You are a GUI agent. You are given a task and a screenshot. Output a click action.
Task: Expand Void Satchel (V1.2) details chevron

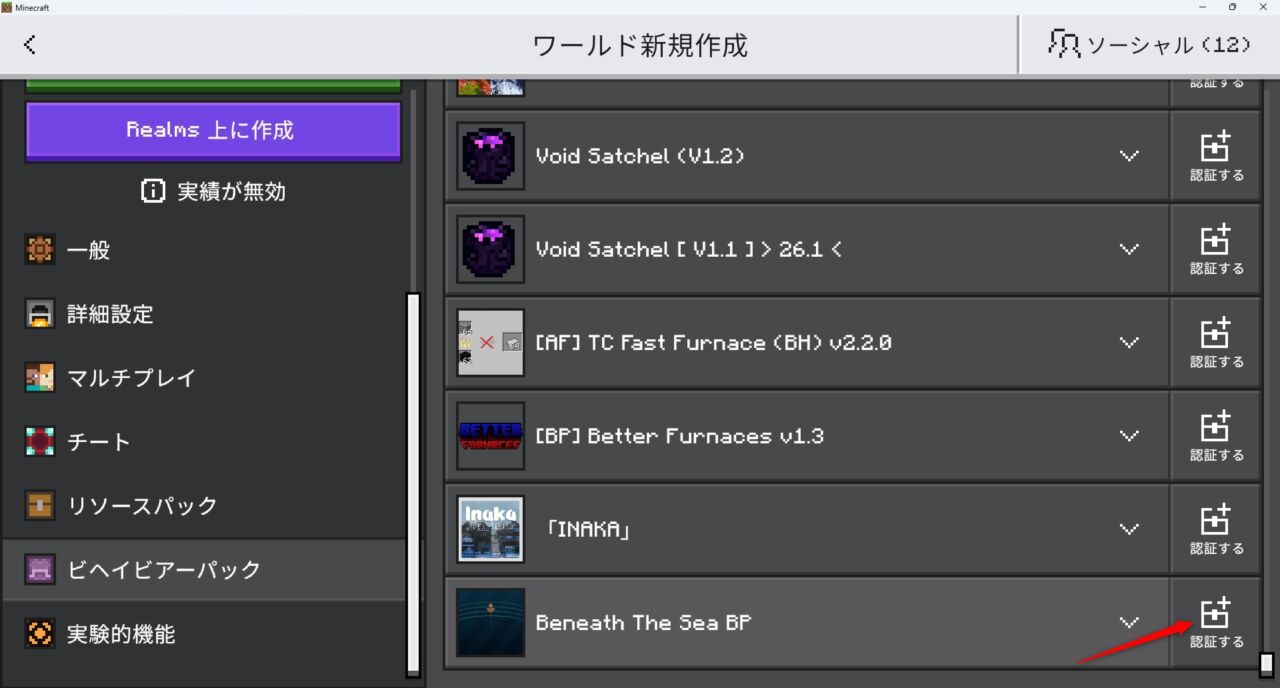coord(1129,156)
